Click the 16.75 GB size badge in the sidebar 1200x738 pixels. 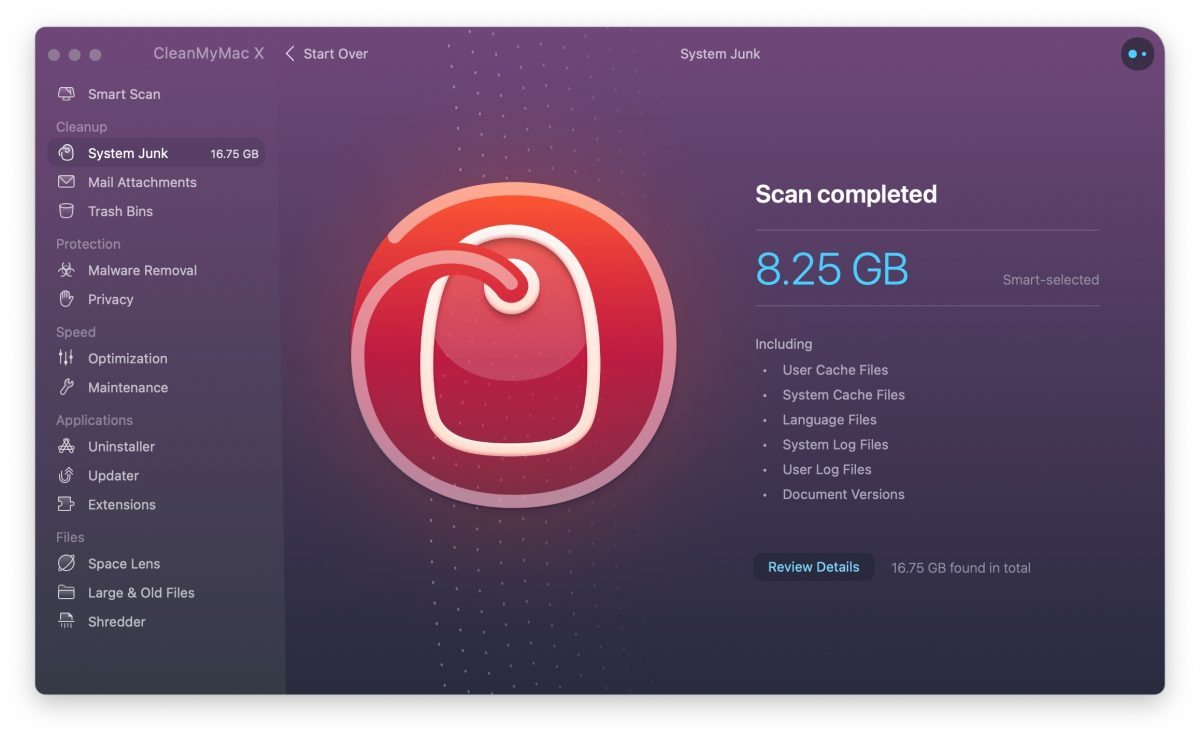[234, 154]
